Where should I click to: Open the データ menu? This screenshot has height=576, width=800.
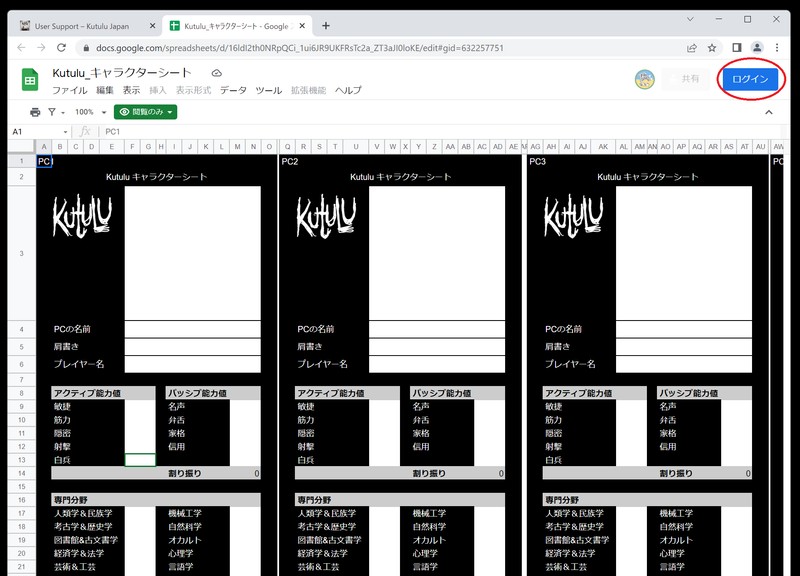click(x=233, y=90)
